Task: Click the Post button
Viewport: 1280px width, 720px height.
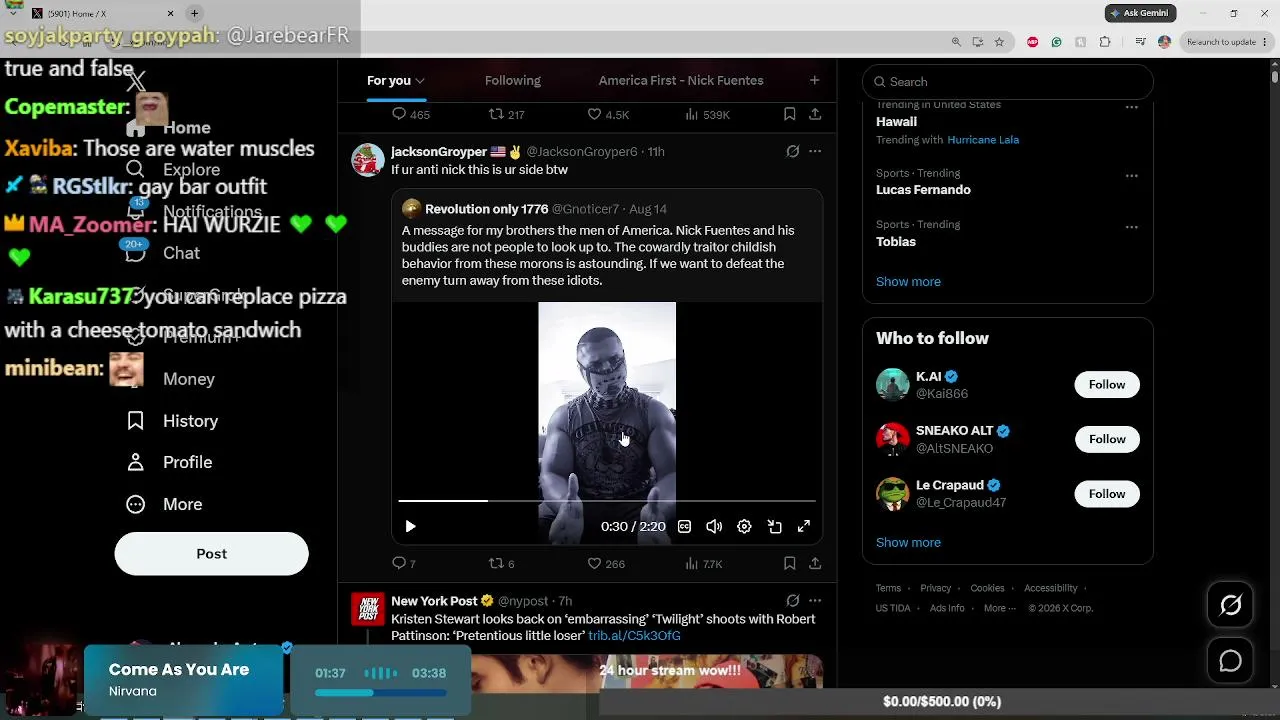Action: click(x=211, y=554)
